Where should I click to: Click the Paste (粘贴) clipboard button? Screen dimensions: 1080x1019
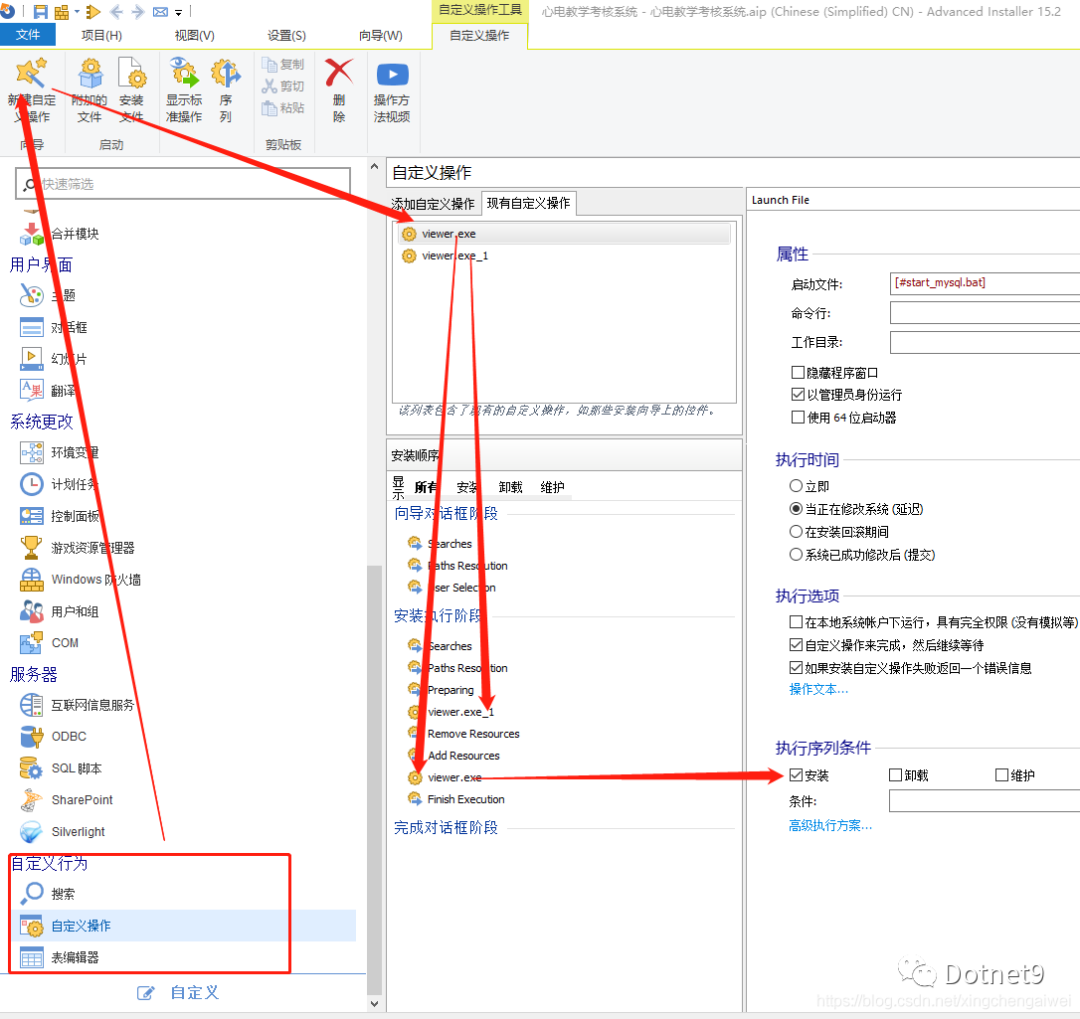tap(283, 107)
